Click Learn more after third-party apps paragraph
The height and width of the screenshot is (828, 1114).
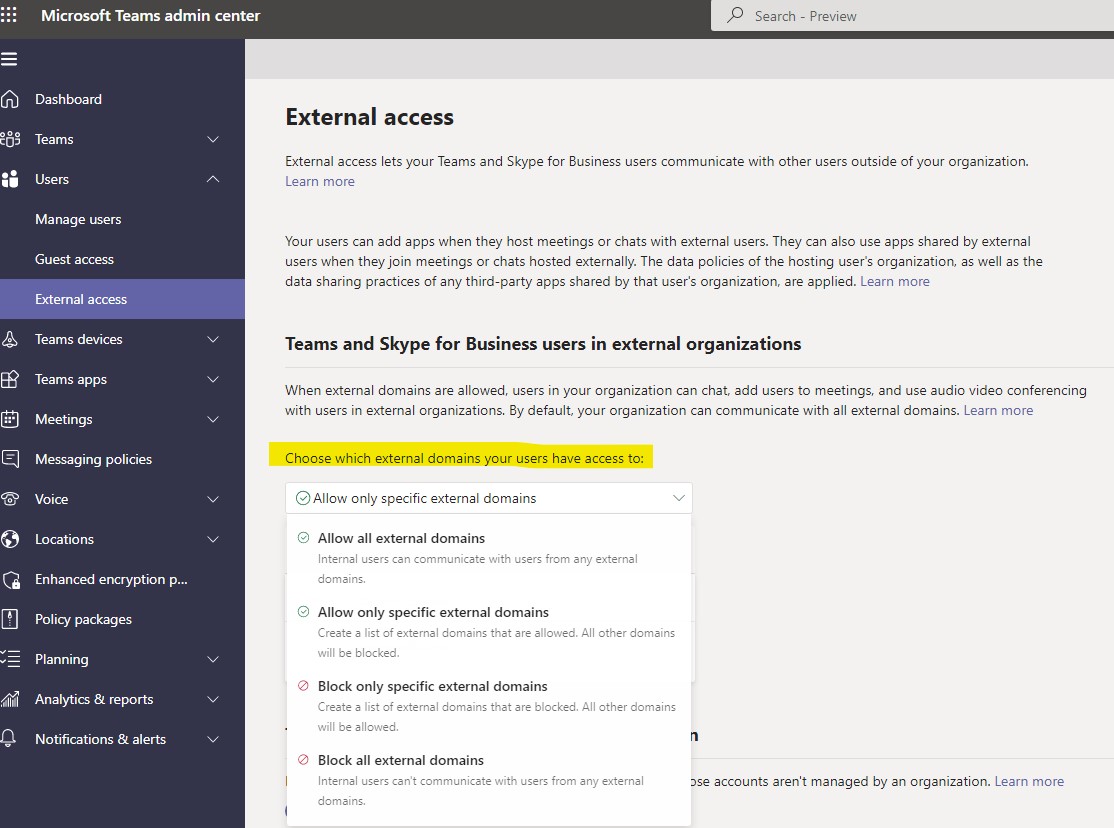pos(894,281)
